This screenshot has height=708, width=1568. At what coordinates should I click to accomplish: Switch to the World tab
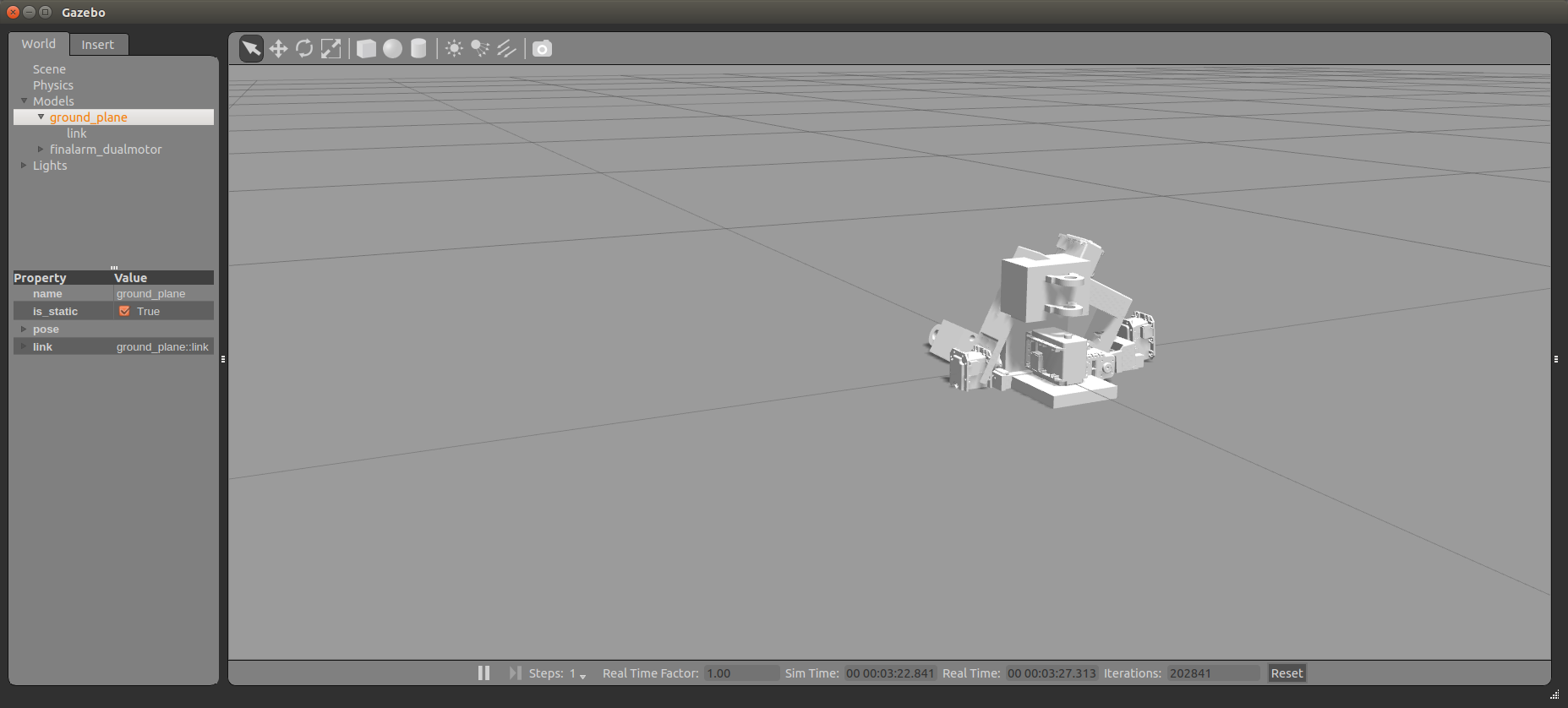coord(39,44)
